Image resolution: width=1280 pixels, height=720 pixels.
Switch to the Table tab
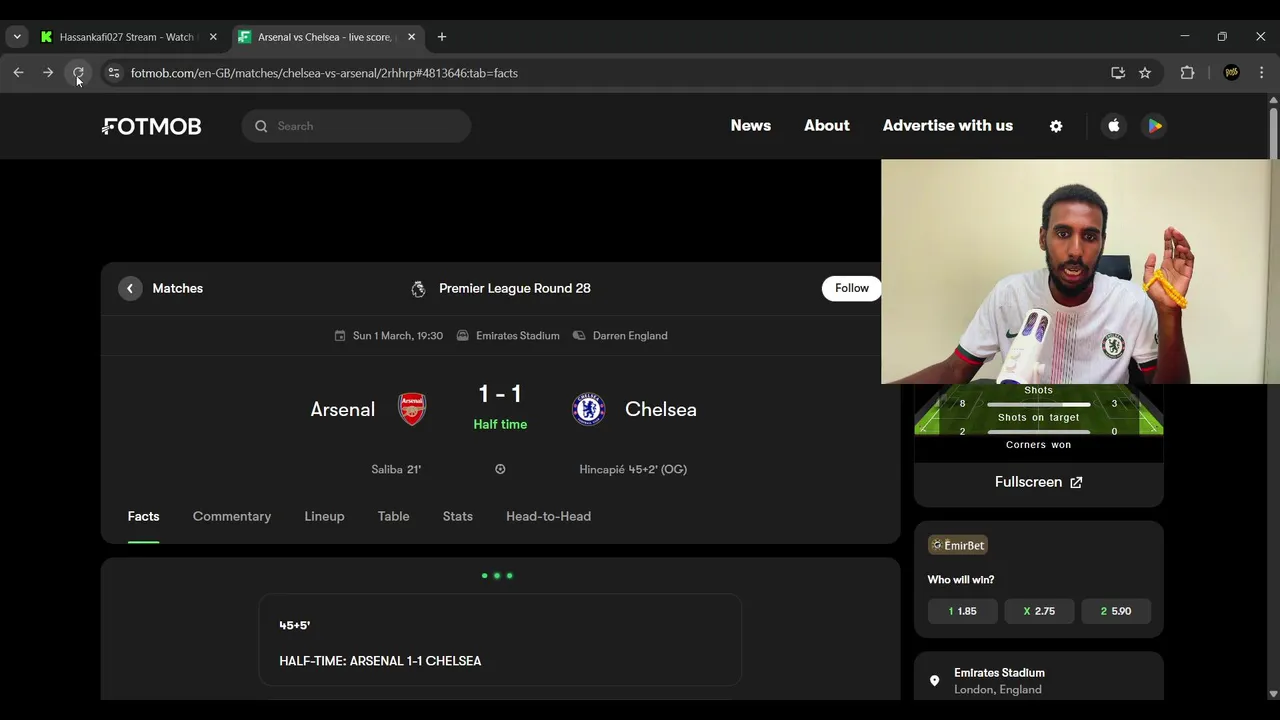(x=393, y=516)
